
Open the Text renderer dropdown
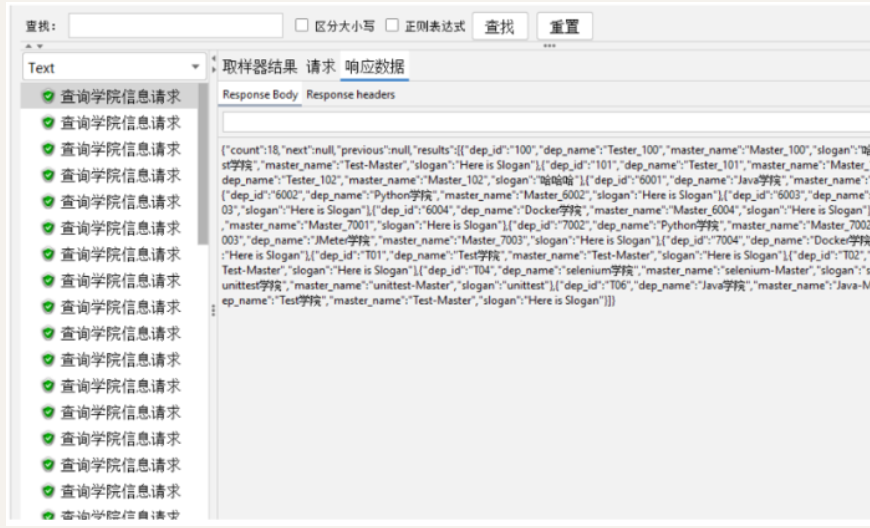coord(113,67)
